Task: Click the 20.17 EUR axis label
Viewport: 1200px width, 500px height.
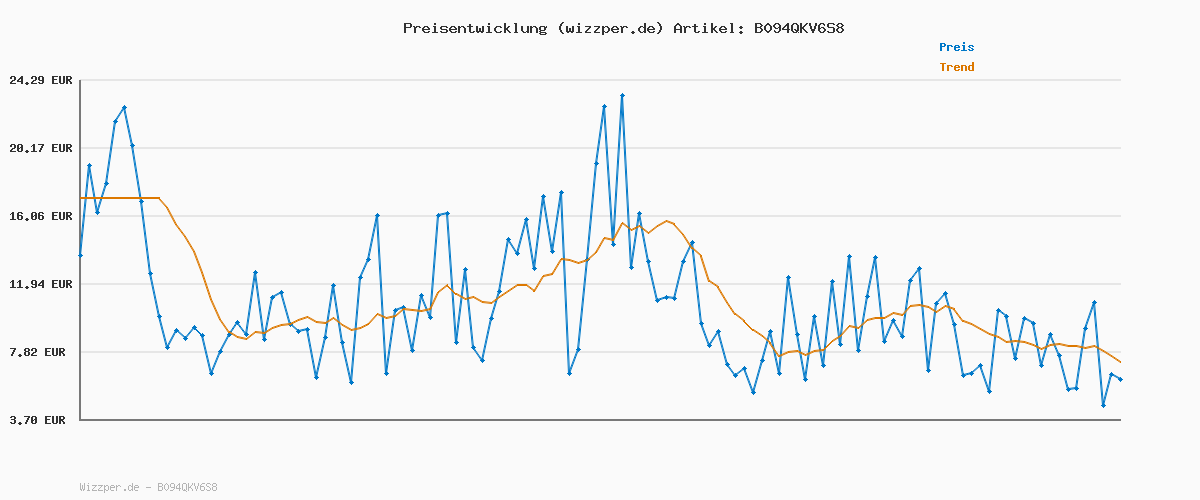Action: [41, 148]
